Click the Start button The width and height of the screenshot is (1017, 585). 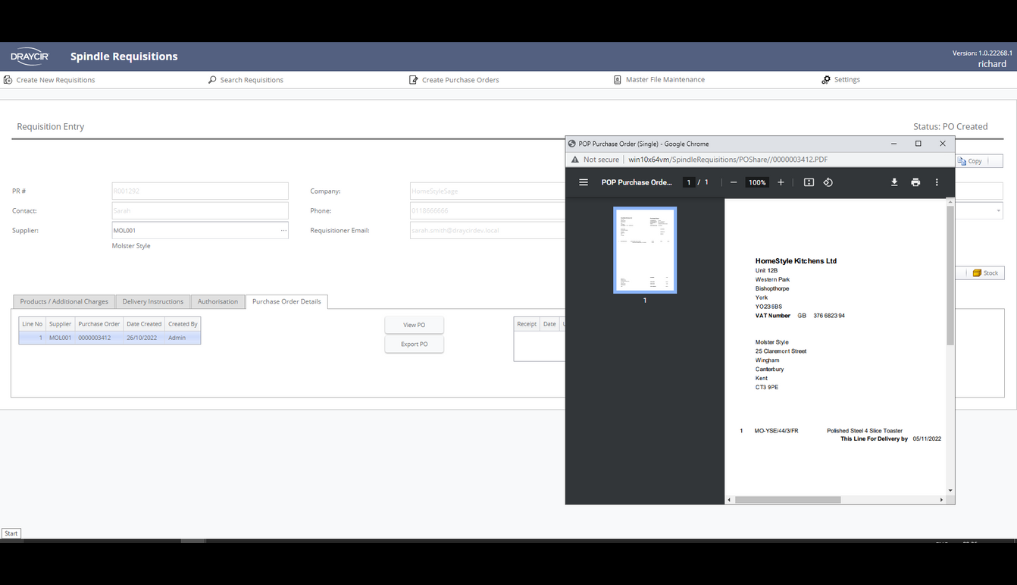click(x=11, y=533)
